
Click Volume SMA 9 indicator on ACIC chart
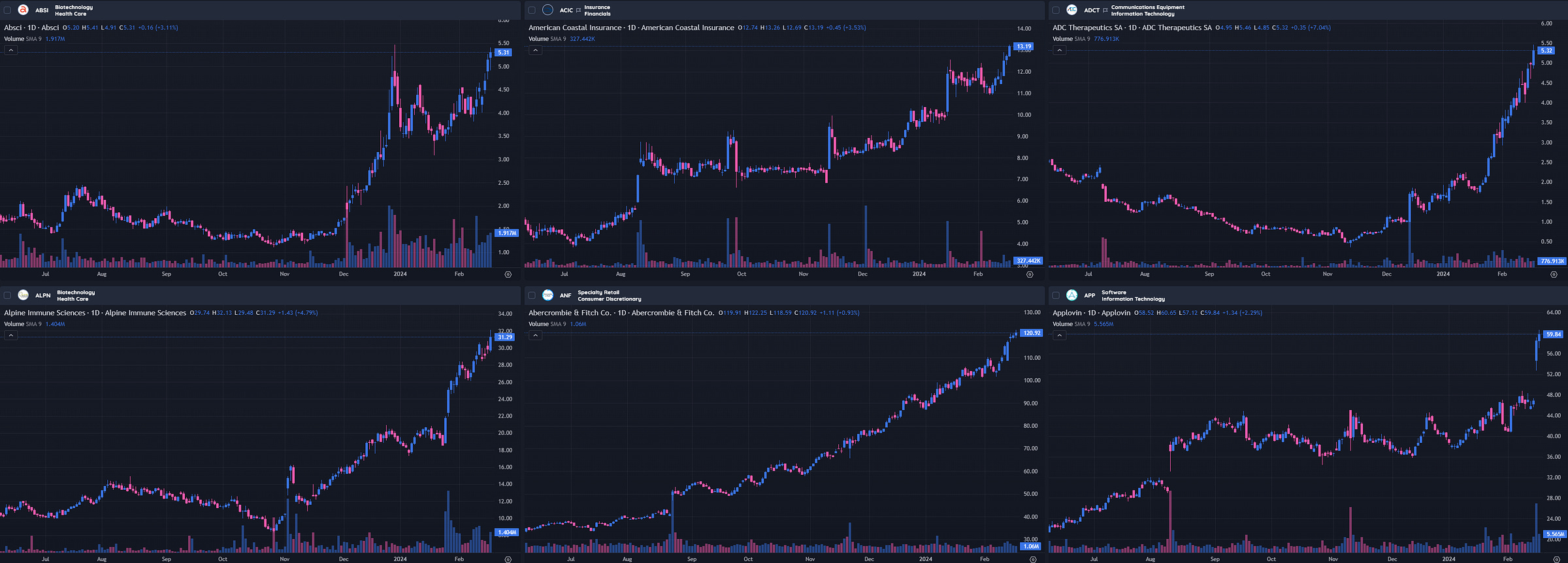coord(547,39)
